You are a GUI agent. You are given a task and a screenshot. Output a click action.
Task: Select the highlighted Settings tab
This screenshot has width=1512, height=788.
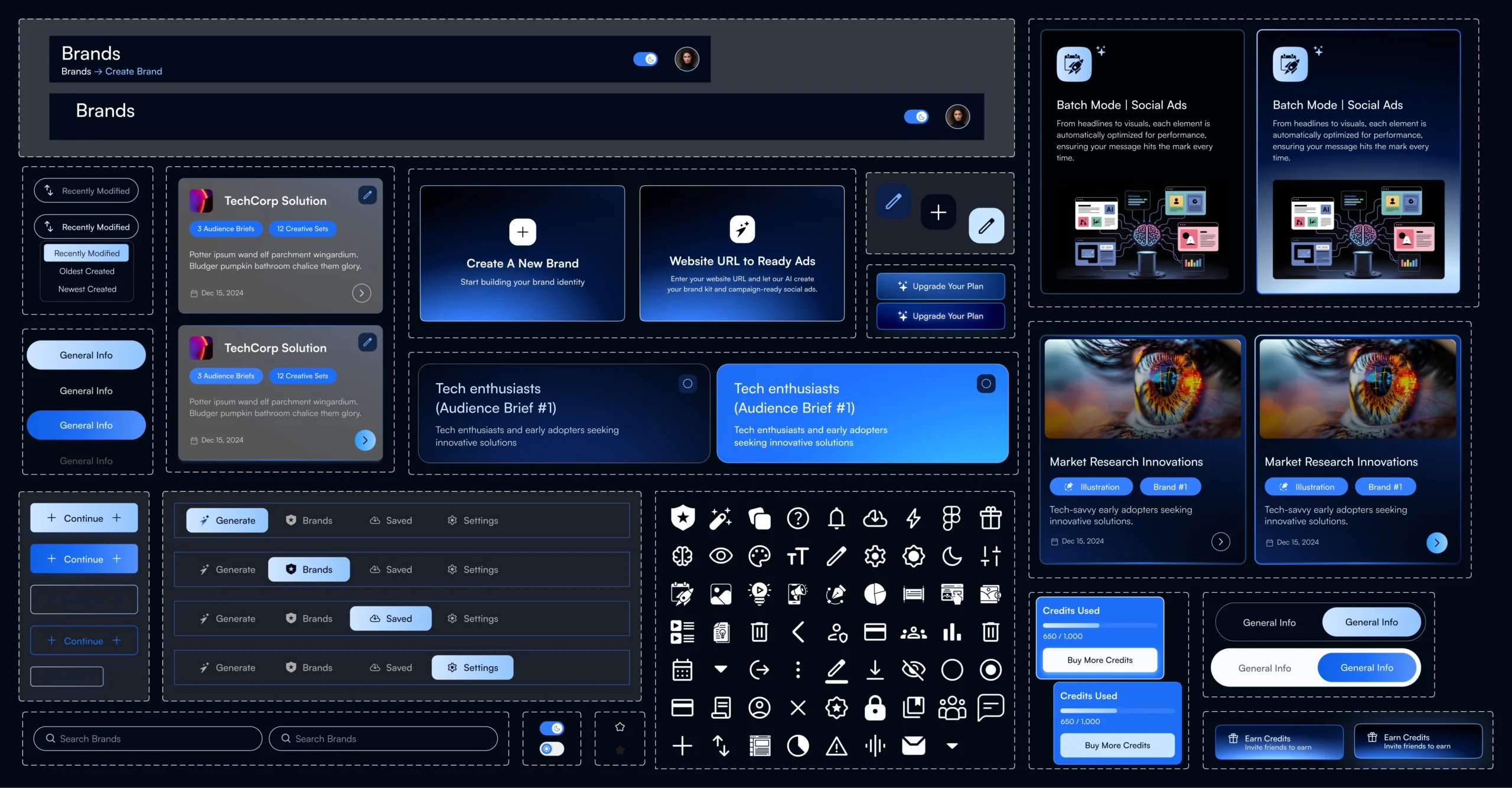472,668
